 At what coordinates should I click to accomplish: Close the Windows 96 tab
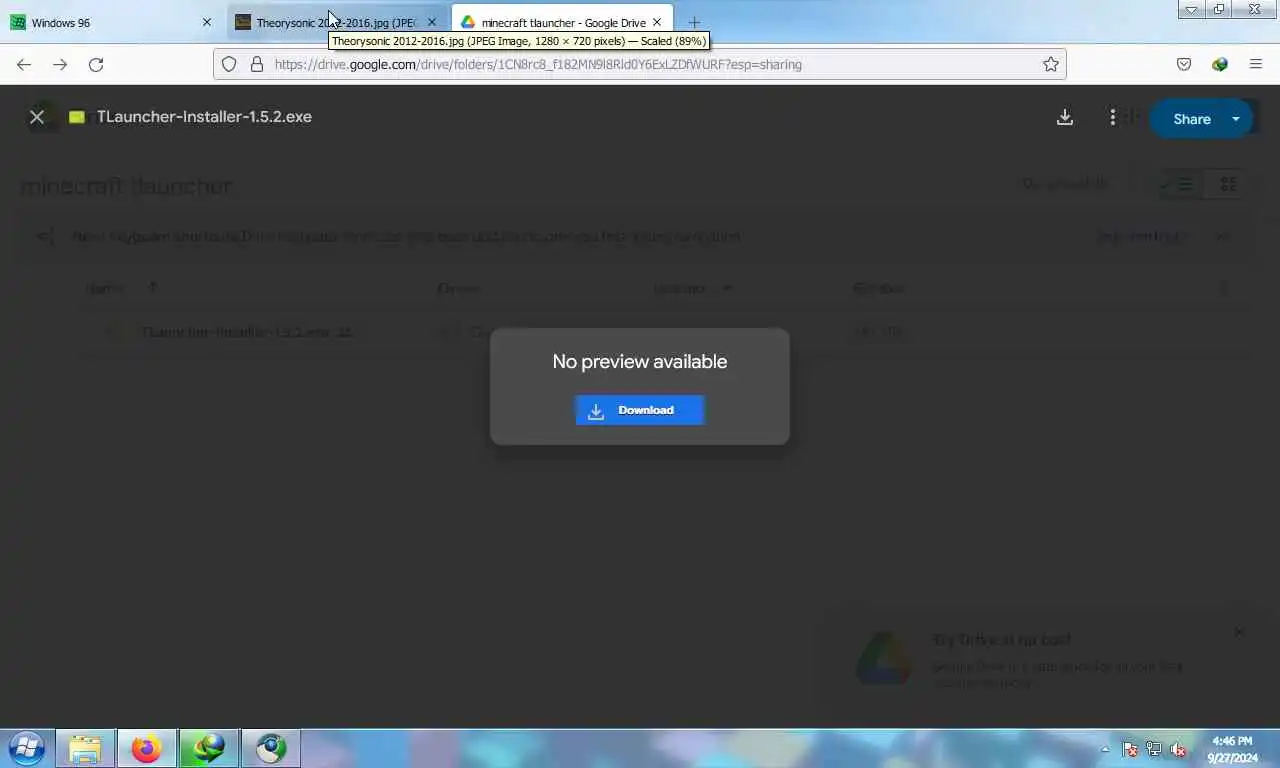click(207, 22)
